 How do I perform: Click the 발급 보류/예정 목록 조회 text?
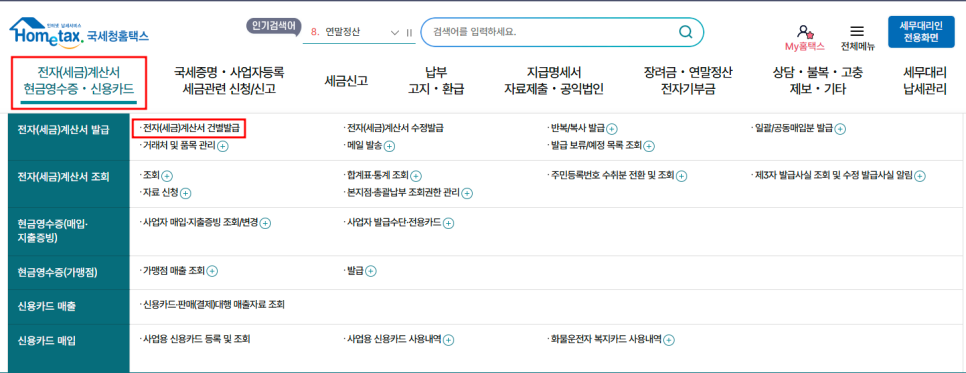[596, 146]
